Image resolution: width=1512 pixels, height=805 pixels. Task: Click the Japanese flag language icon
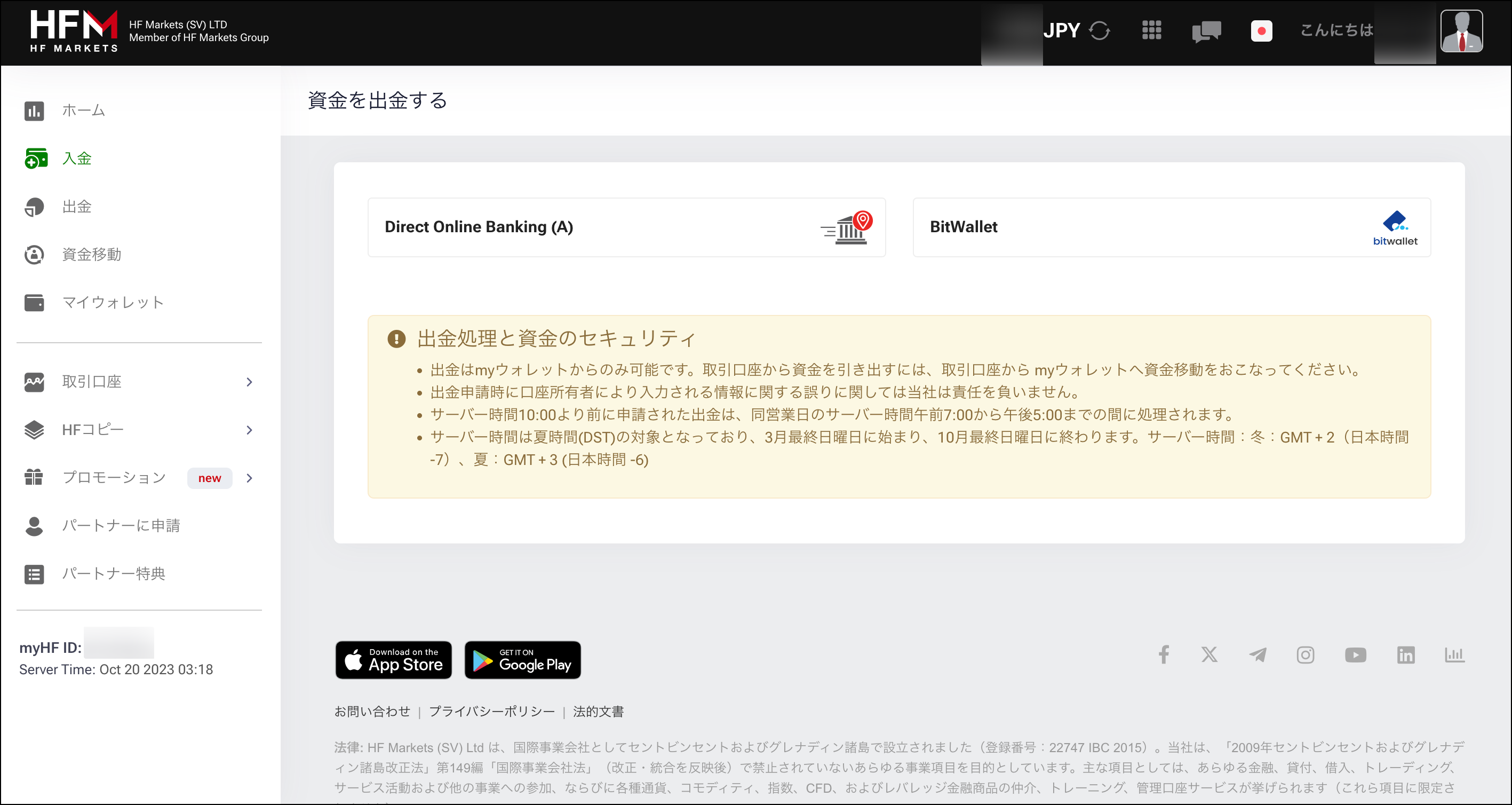1261,31
